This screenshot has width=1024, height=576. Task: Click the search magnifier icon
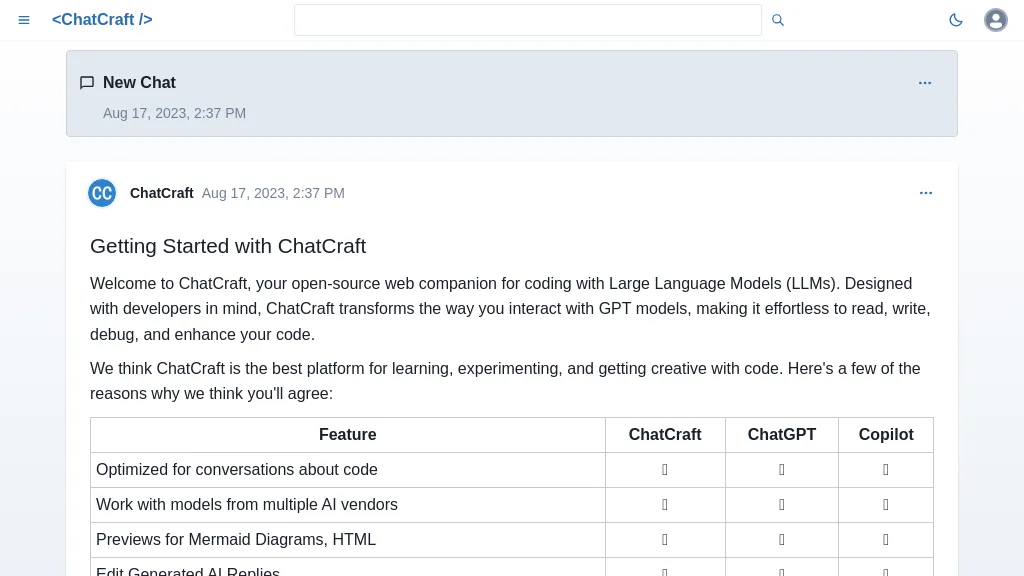[x=778, y=20]
